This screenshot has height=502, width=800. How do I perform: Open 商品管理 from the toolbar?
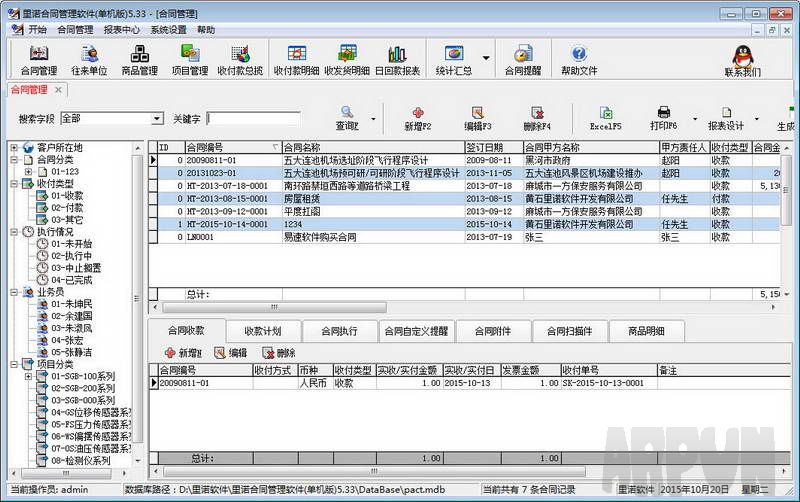point(139,59)
